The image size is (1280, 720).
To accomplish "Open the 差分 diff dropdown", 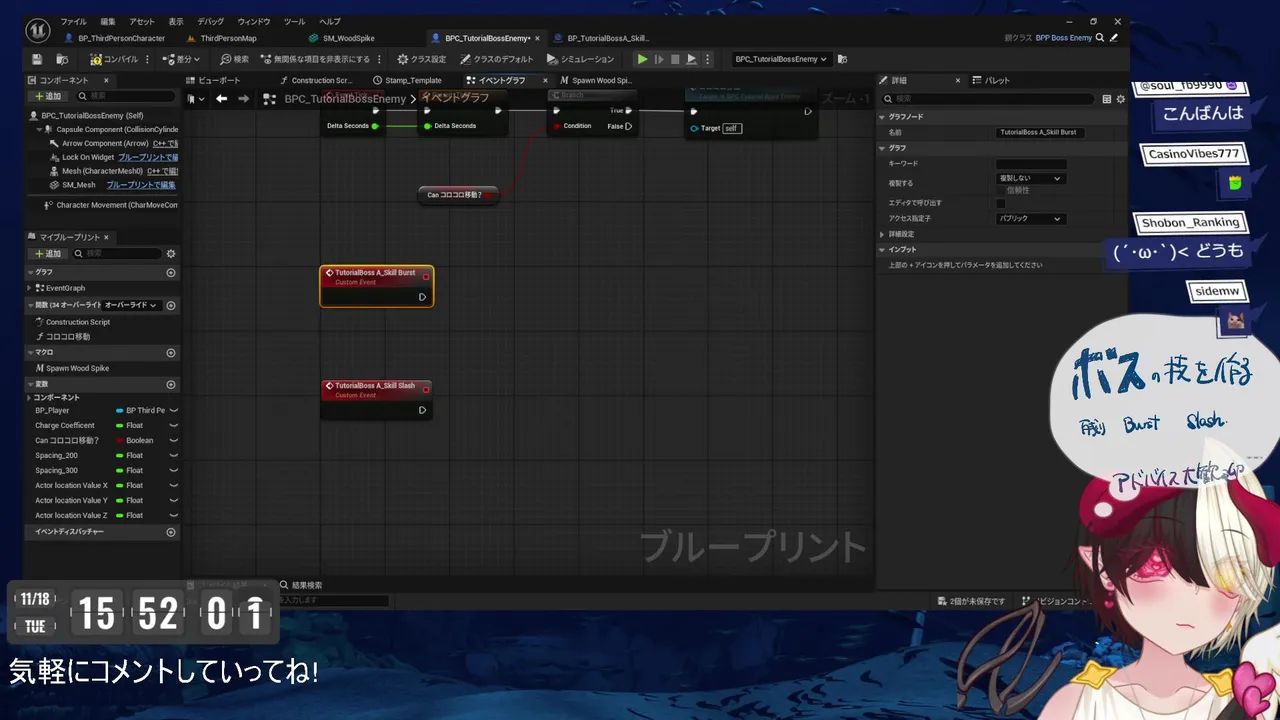I will pyautogui.click(x=181, y=59).
